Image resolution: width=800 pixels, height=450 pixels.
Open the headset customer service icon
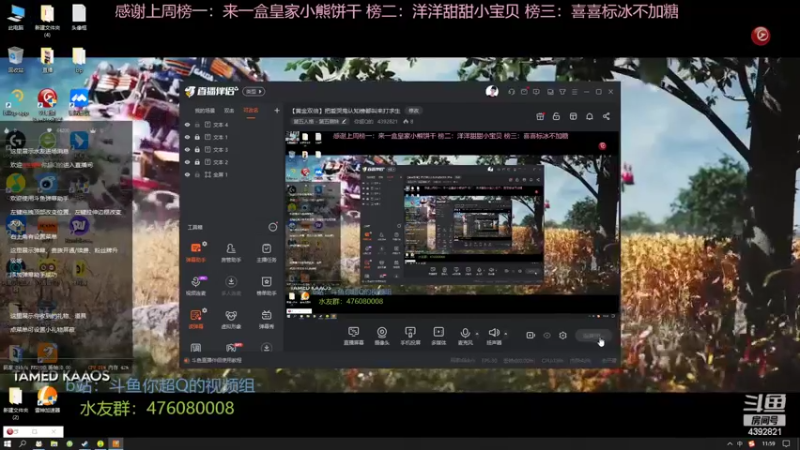coord(511,92)
